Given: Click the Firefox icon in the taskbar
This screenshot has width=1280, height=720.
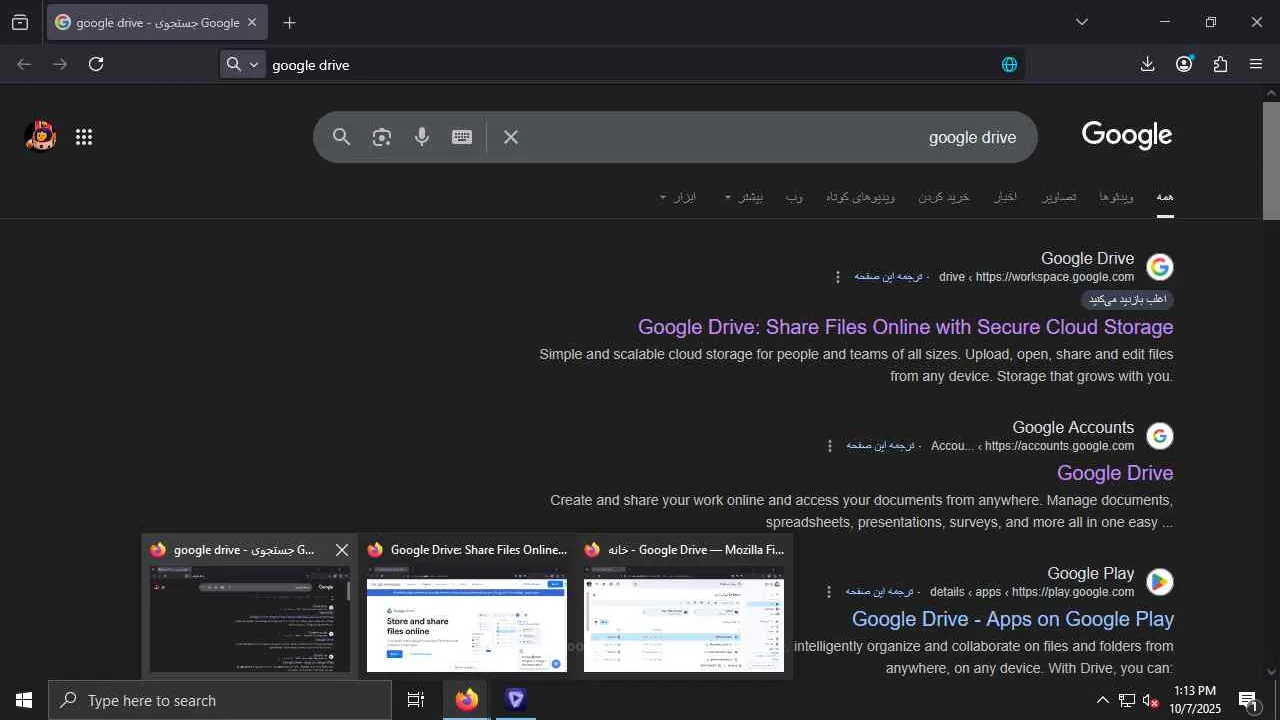Looking at the screenshot, I should coord(467,700).
